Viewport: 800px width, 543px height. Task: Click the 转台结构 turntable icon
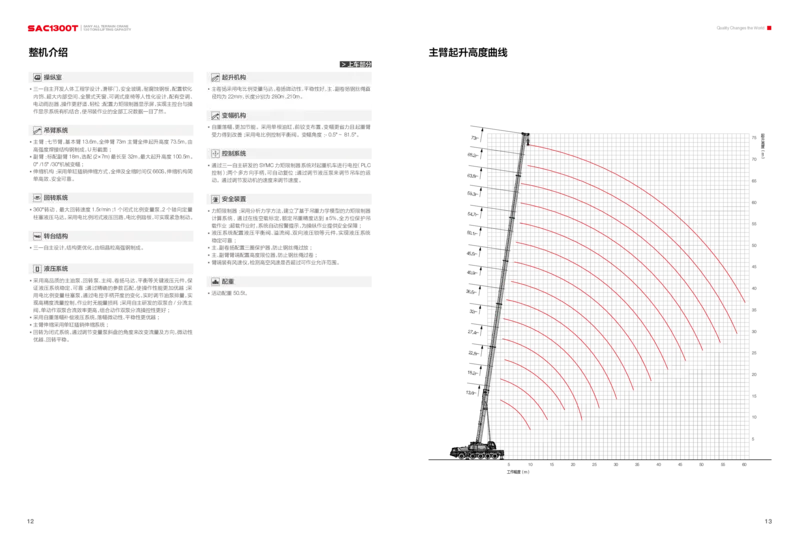(x=37, y=237)
